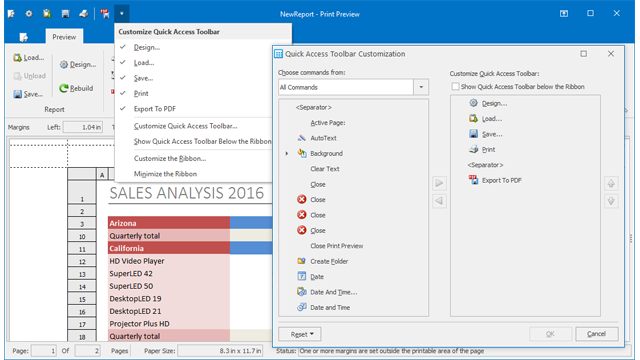
Task: Select Clear Text in the commands list
Action: (x=325, y=169)
